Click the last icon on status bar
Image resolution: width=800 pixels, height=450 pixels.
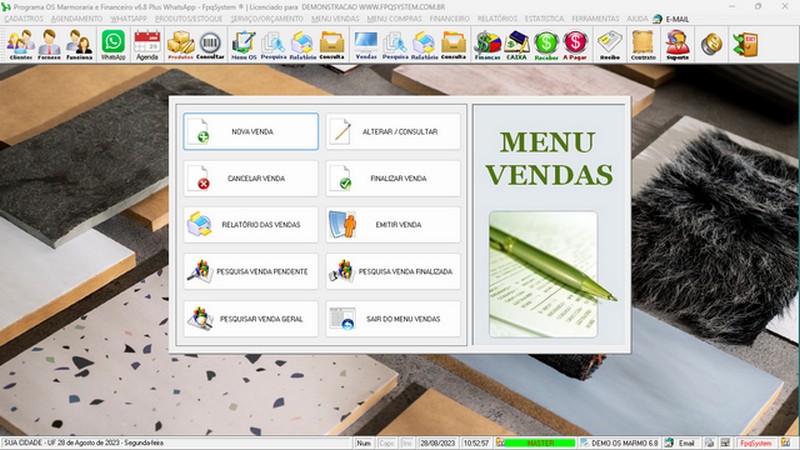tap(786, 443)
